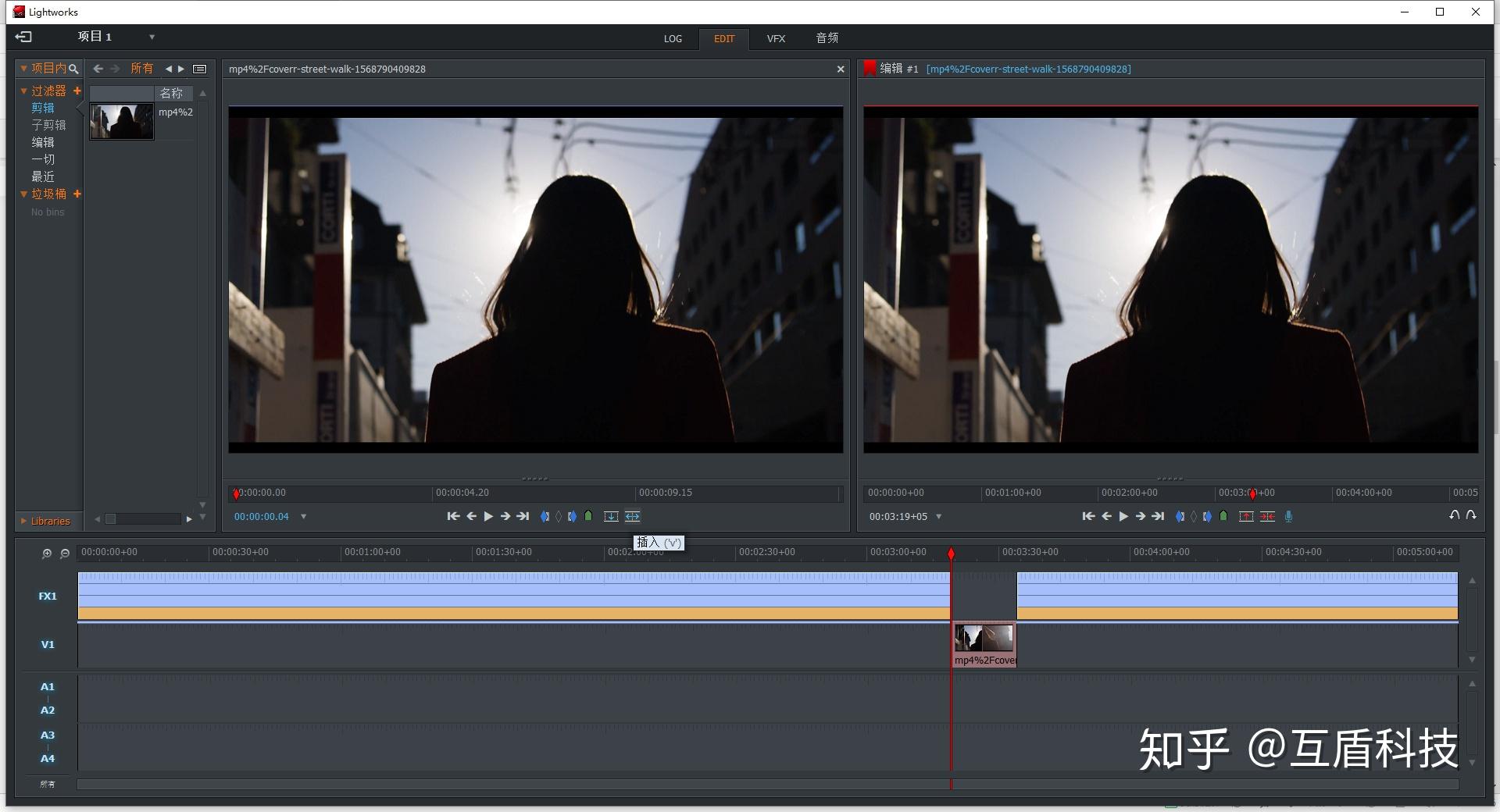Toggle the A2 audio track
The width and height of the screenshot is (1500, 812).
[48, 710]
